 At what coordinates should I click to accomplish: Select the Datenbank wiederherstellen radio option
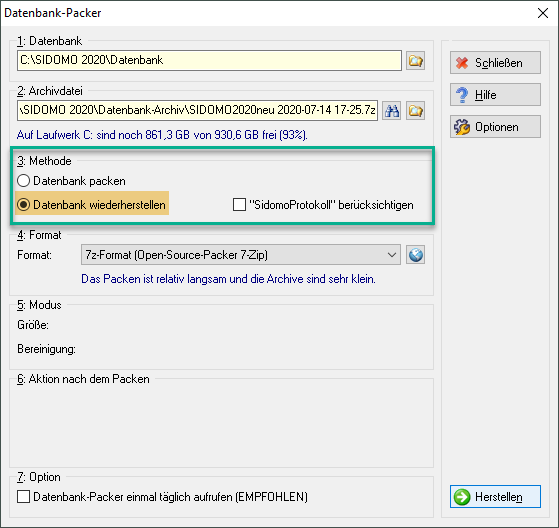click(24, 205)
